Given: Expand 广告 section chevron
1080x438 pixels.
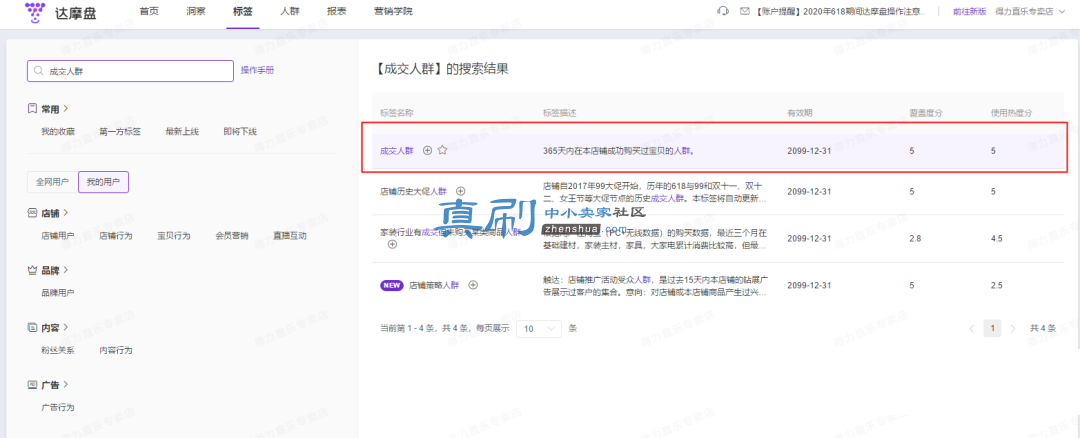Looking at the screenshot, I should 65,384.
